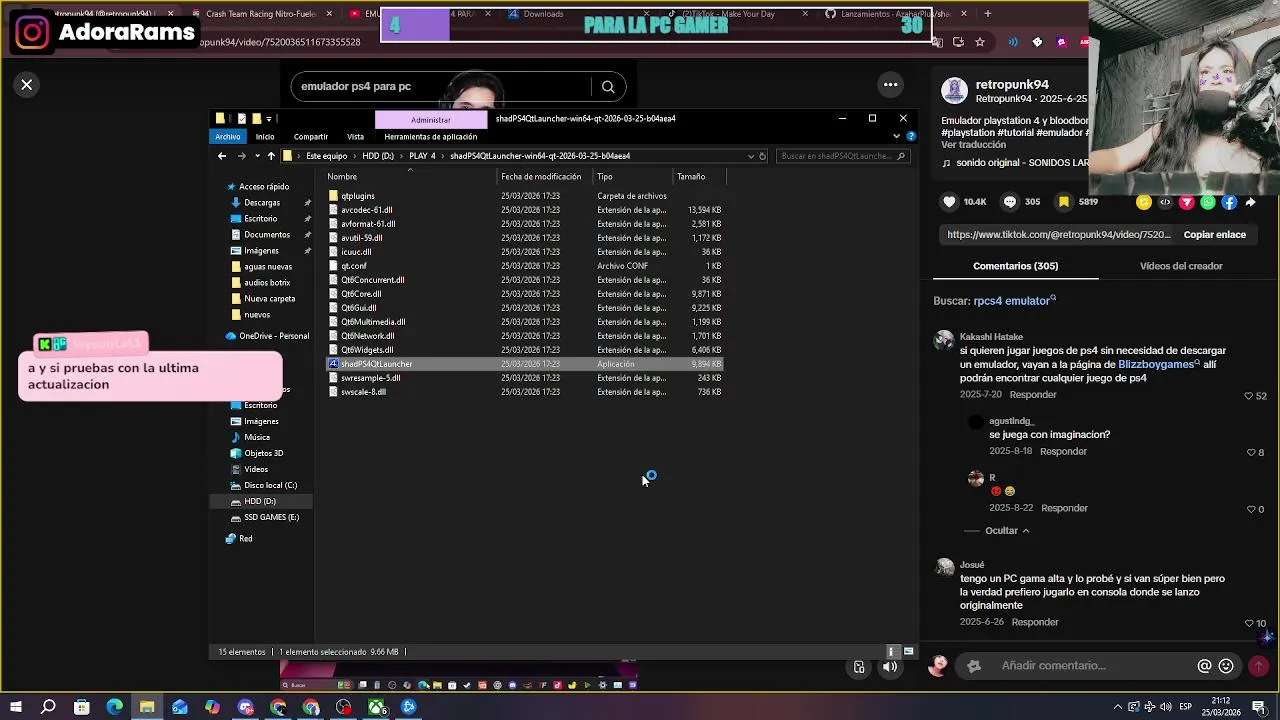Like the TikTok video with heart icon
This screenshot has height=720, width=1280.
949,202
